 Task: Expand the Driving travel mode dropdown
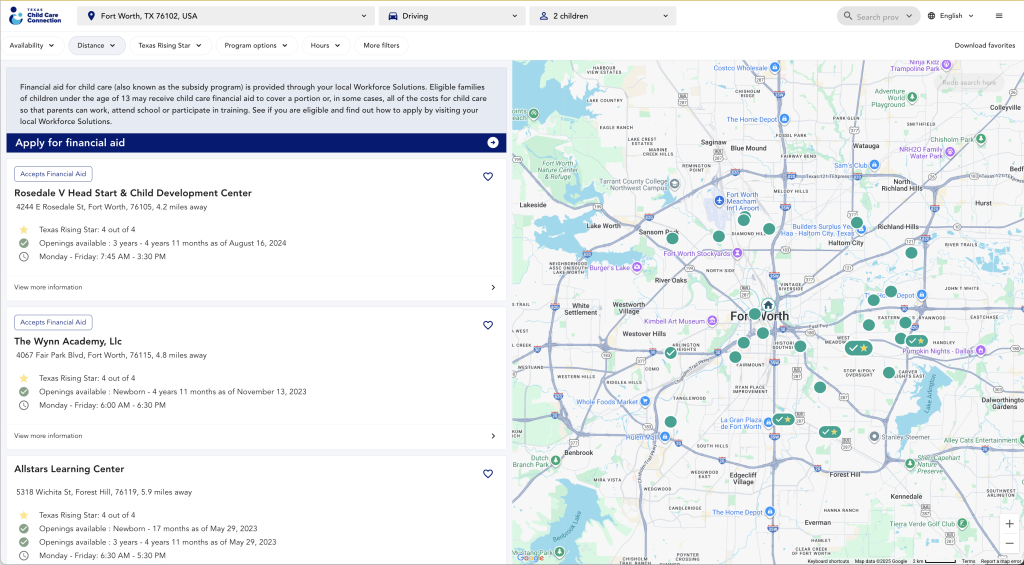(452, 16)
